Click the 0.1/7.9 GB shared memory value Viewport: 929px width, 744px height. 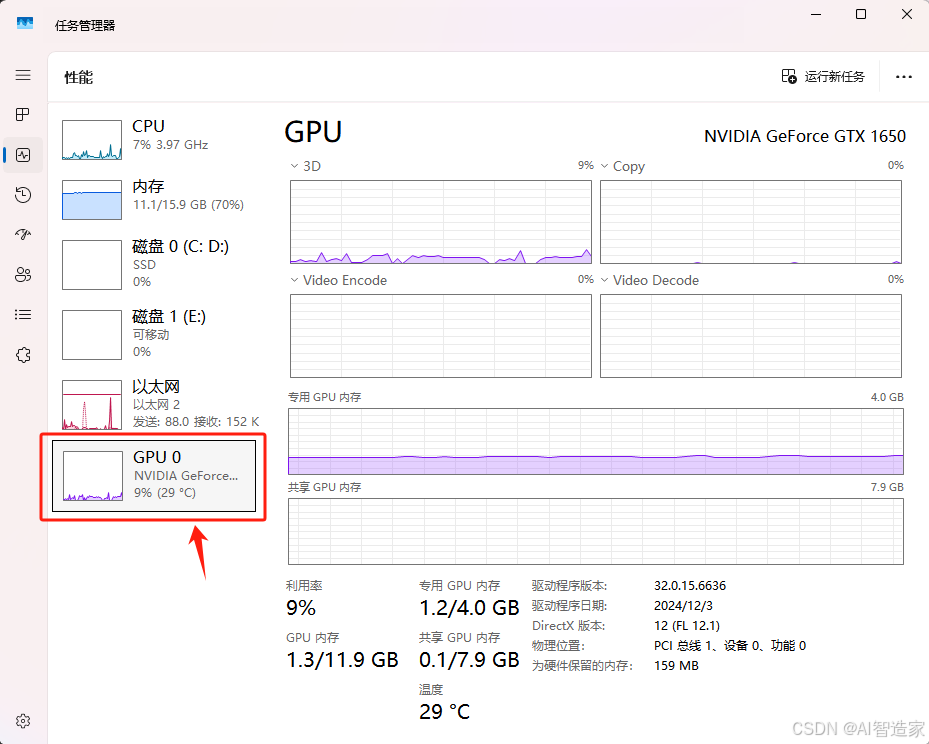(x=469, y=660)
